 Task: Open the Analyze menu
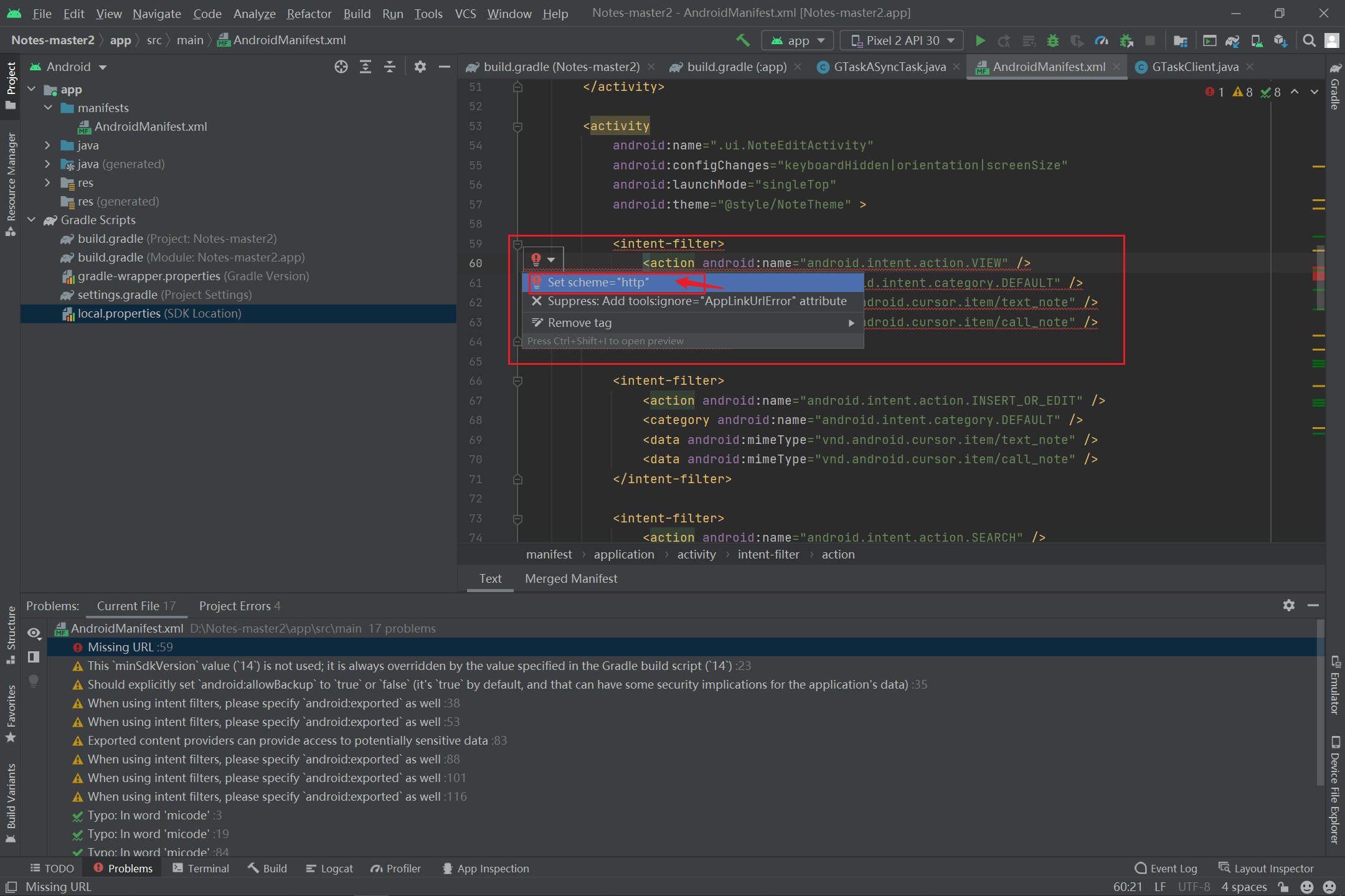[x=254, y=13]
